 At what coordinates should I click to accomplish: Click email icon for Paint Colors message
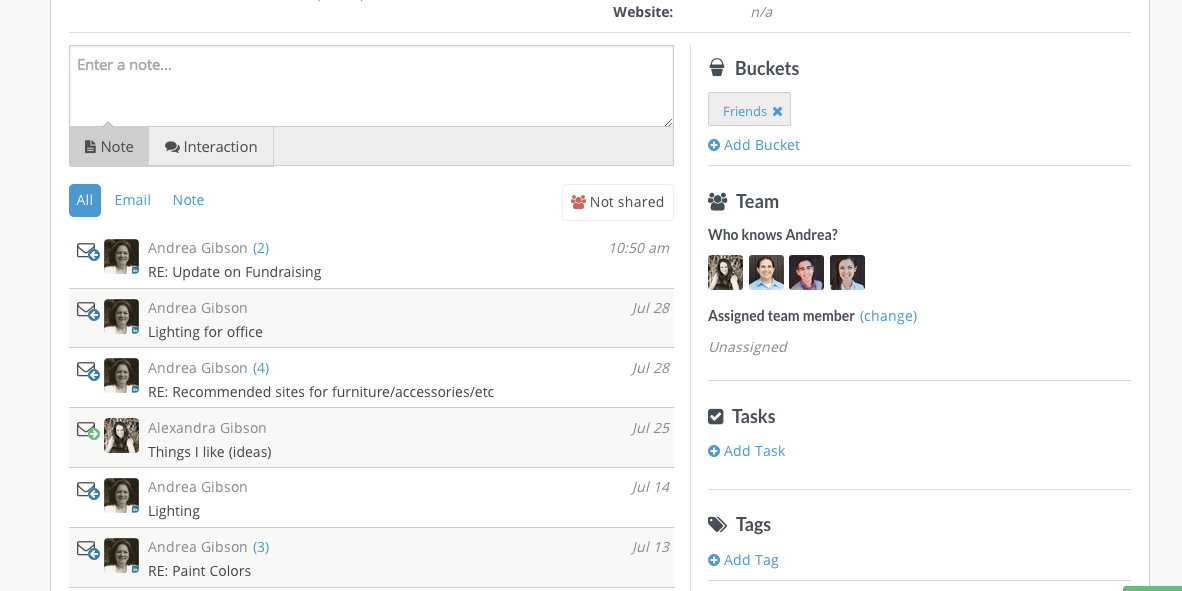(88, 549)
